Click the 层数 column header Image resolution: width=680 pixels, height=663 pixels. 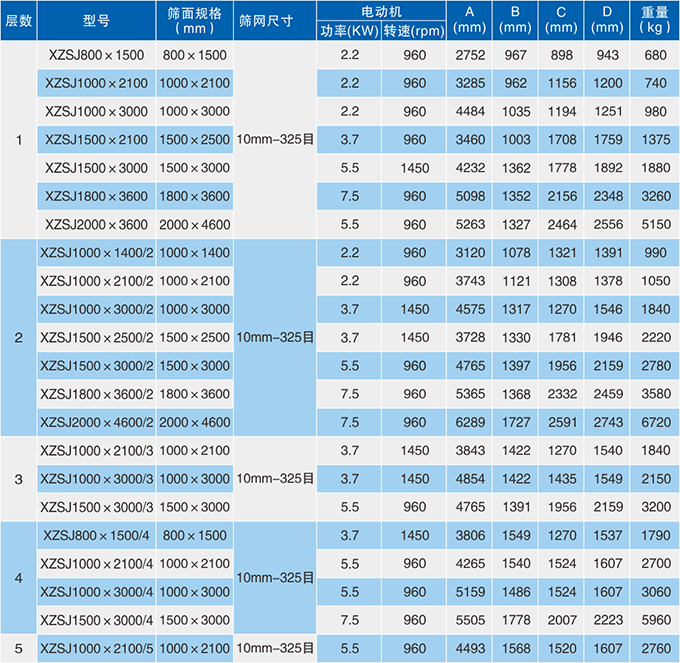tap(18, 21)
